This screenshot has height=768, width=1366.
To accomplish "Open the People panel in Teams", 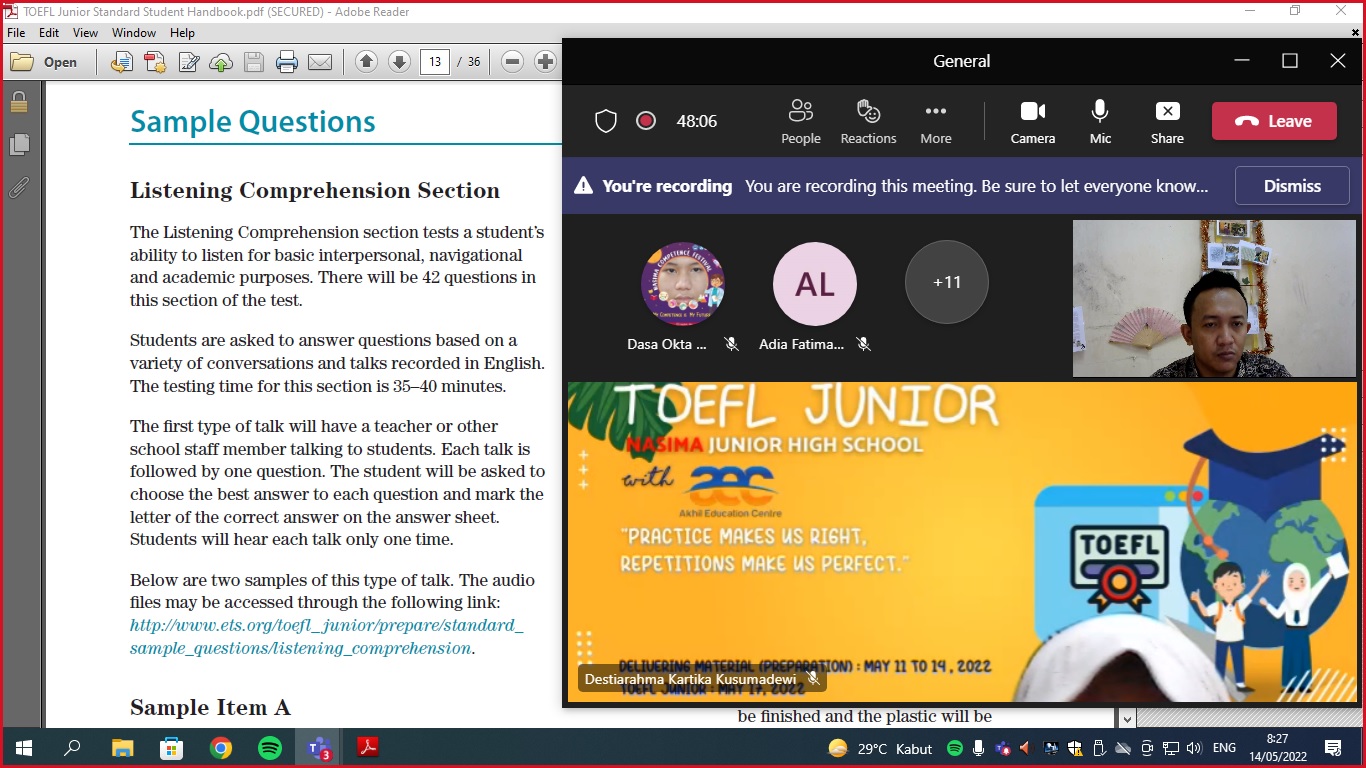I will pyautogui.click(x=800, y=121).
